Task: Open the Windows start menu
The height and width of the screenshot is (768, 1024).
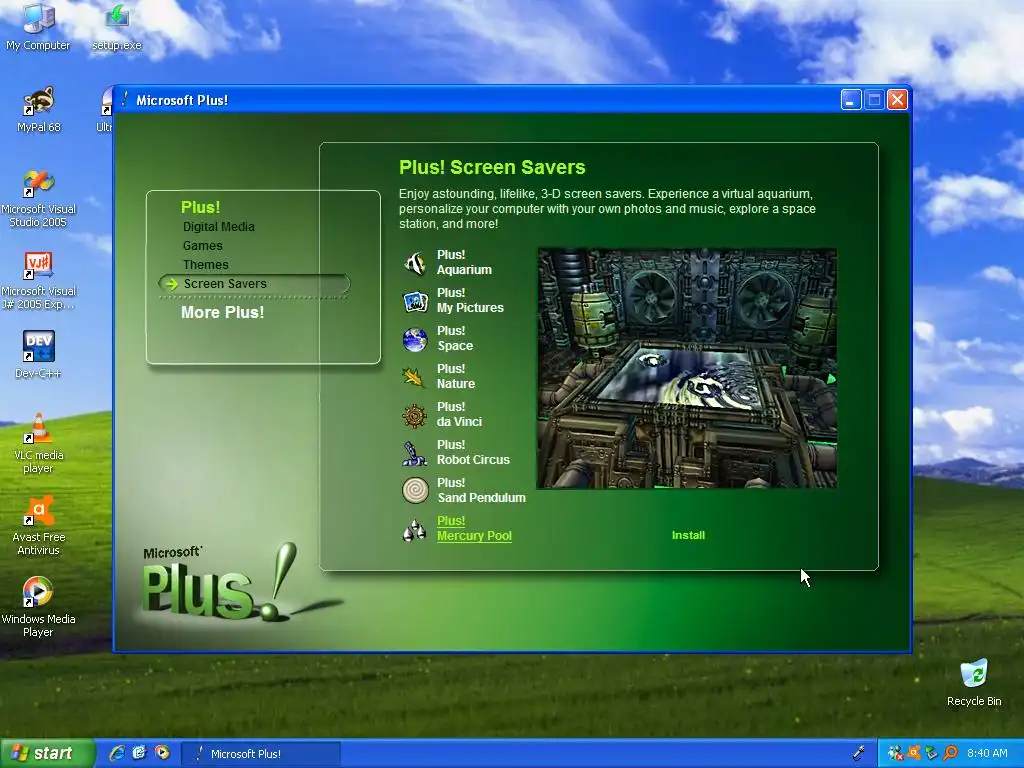Action: click(46, 753)
